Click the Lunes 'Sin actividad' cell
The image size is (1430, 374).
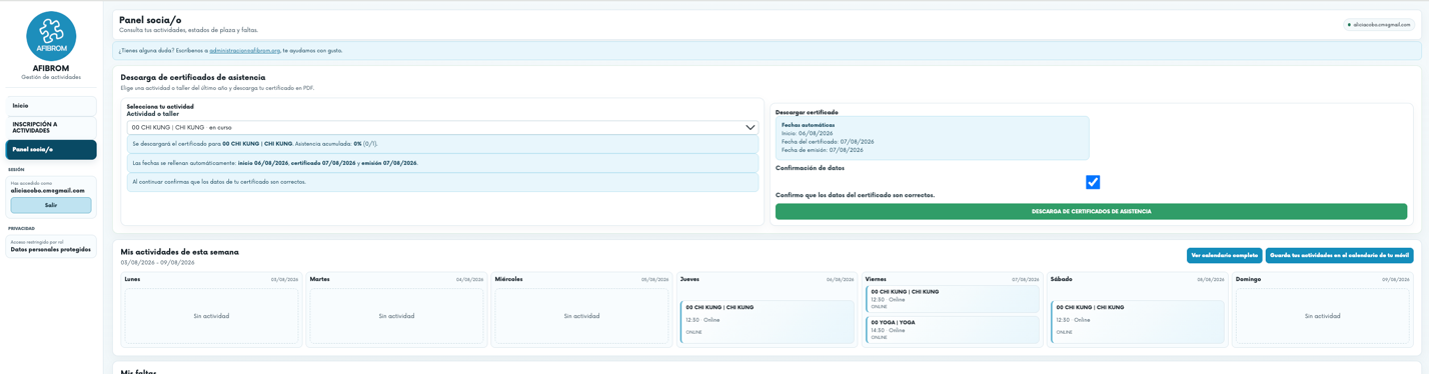click(211, 316)
